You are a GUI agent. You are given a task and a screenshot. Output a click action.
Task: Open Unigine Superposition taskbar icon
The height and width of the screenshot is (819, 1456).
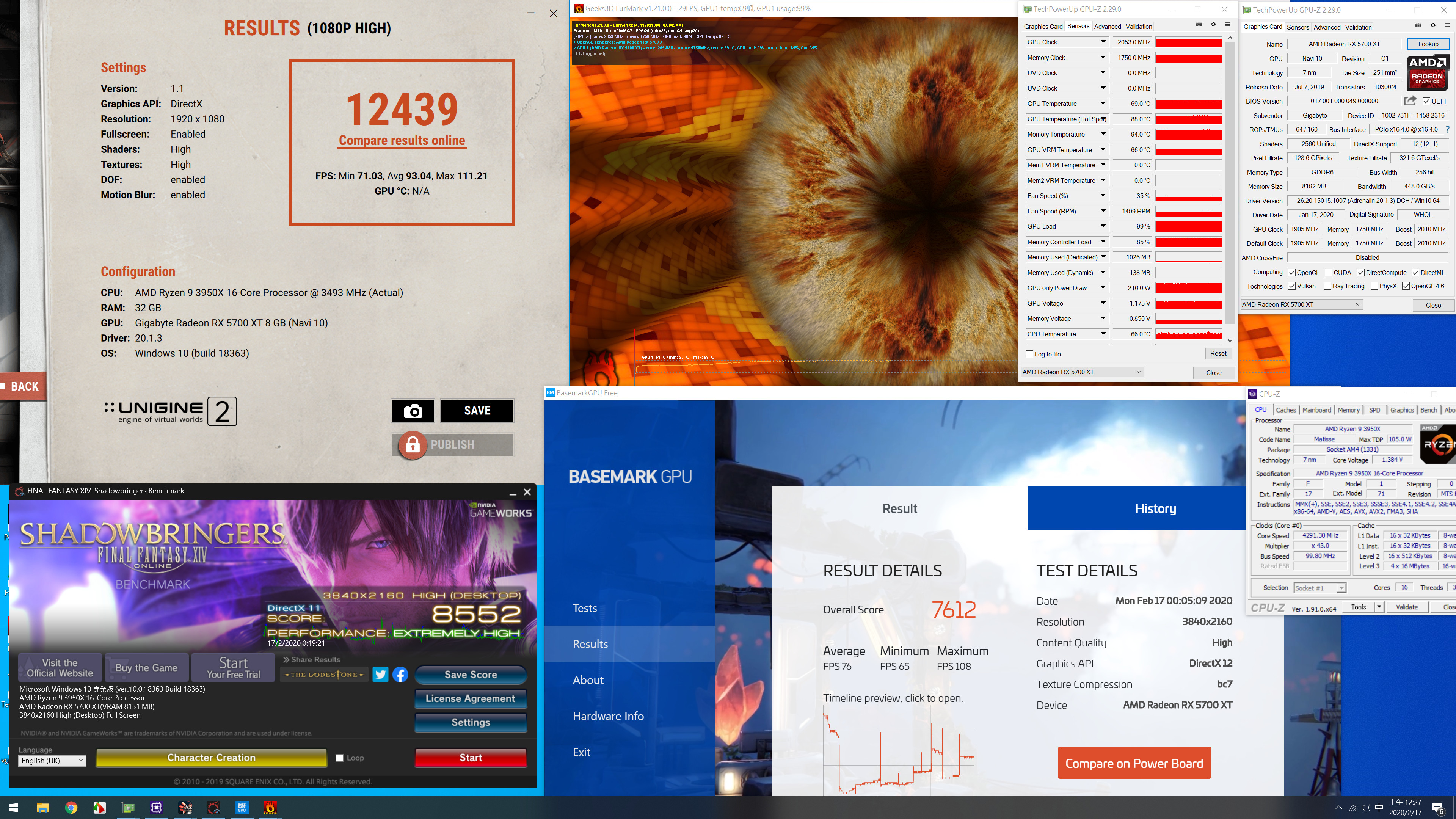pos(185,808)
